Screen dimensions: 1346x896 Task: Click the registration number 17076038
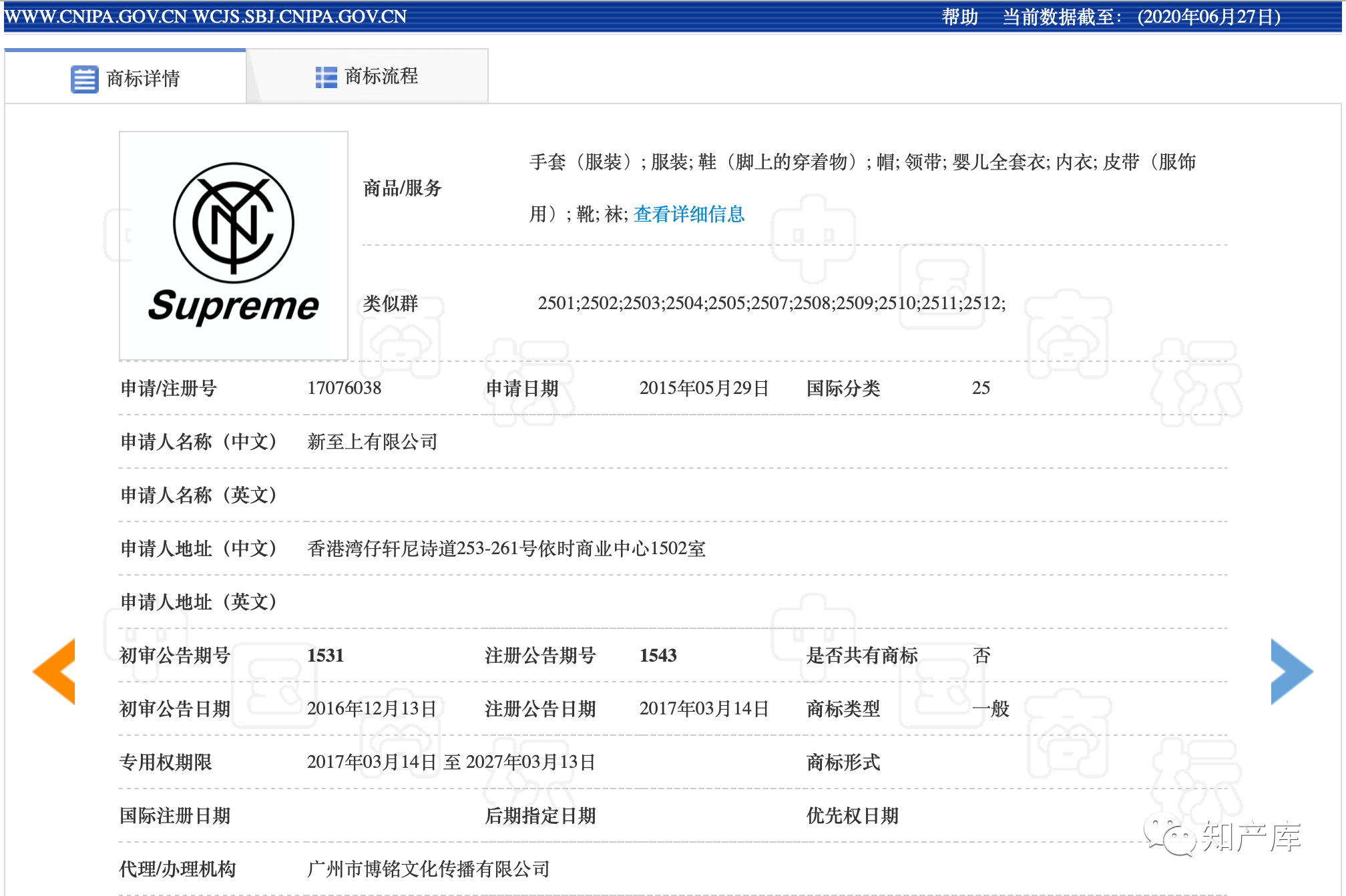[x=344, y=388]
